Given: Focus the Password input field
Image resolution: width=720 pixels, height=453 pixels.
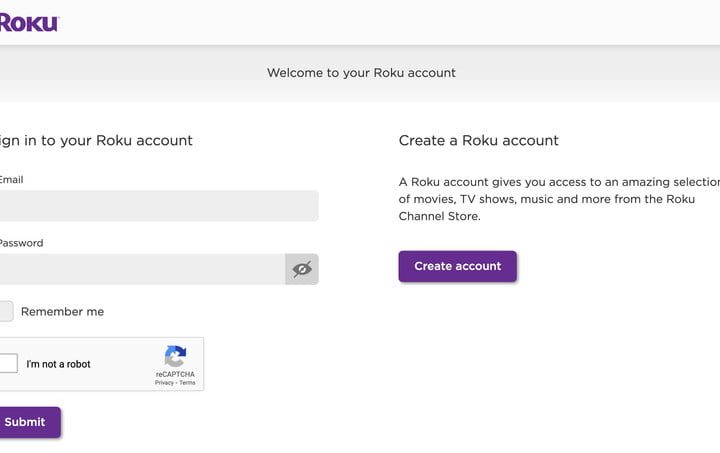Looking at the screenshot, I should click(x=142, y=269).
